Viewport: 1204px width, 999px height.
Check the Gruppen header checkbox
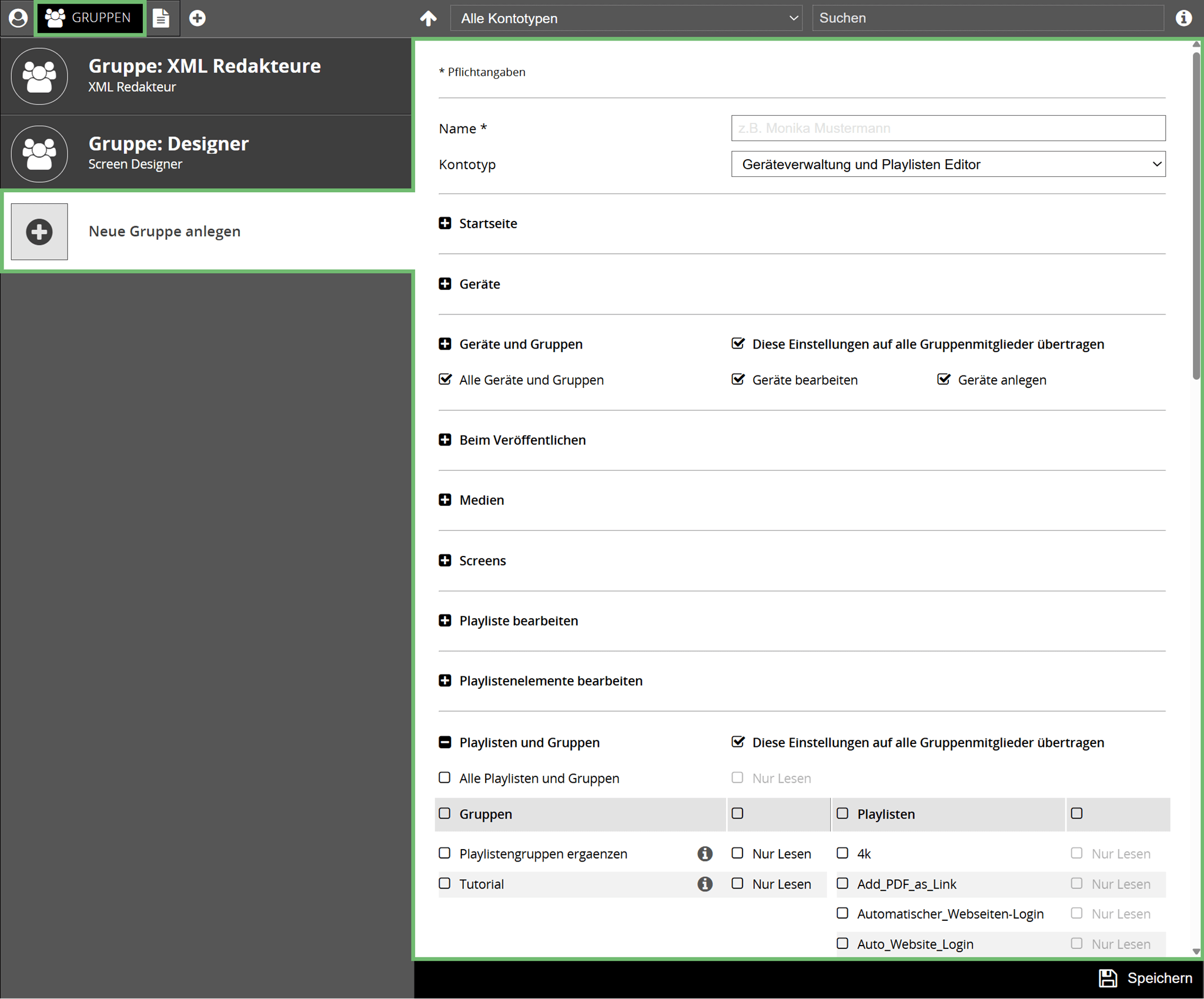[444, 813]
